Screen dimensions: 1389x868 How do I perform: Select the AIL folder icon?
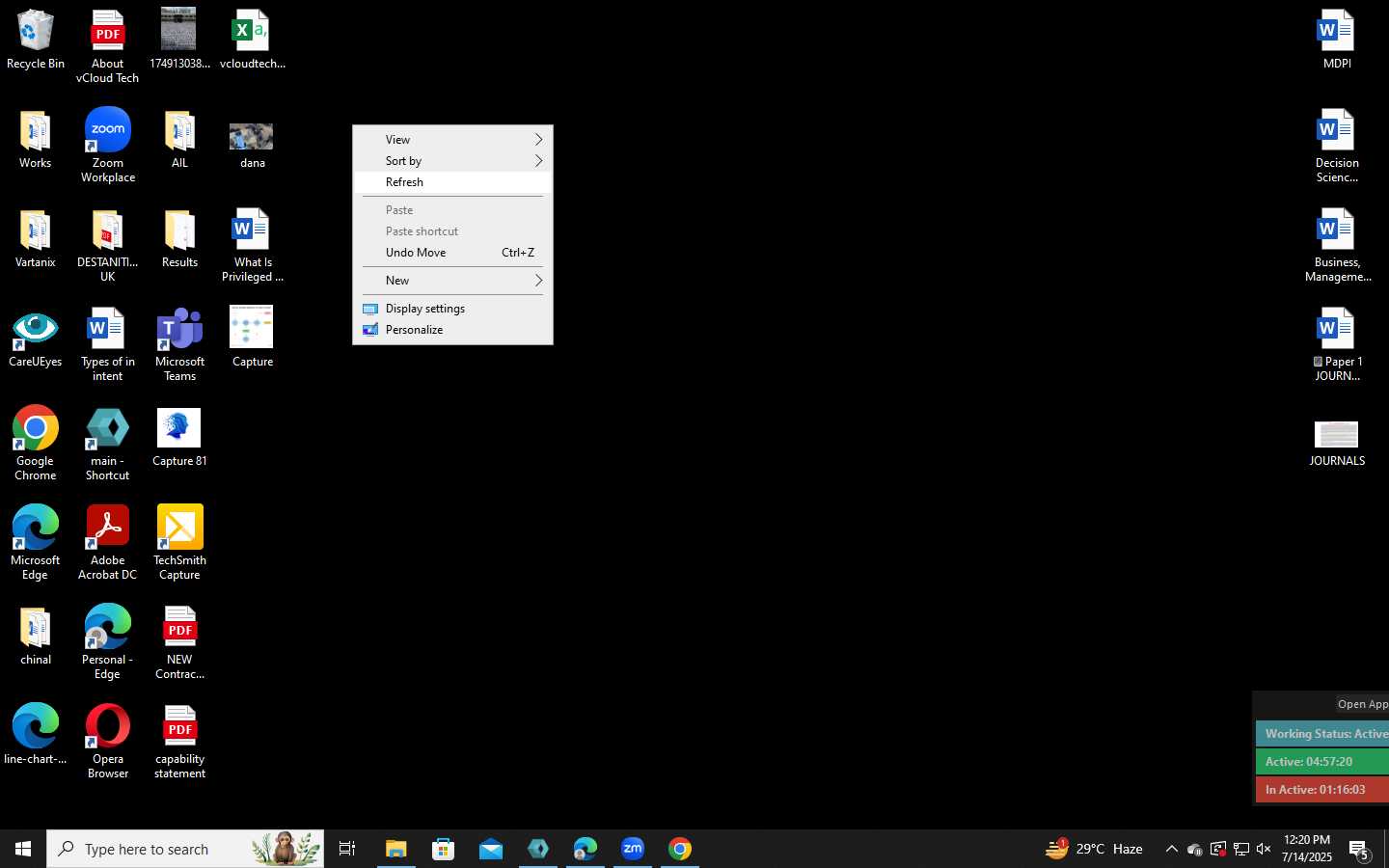pyautogui.click(x=179, y=140)
